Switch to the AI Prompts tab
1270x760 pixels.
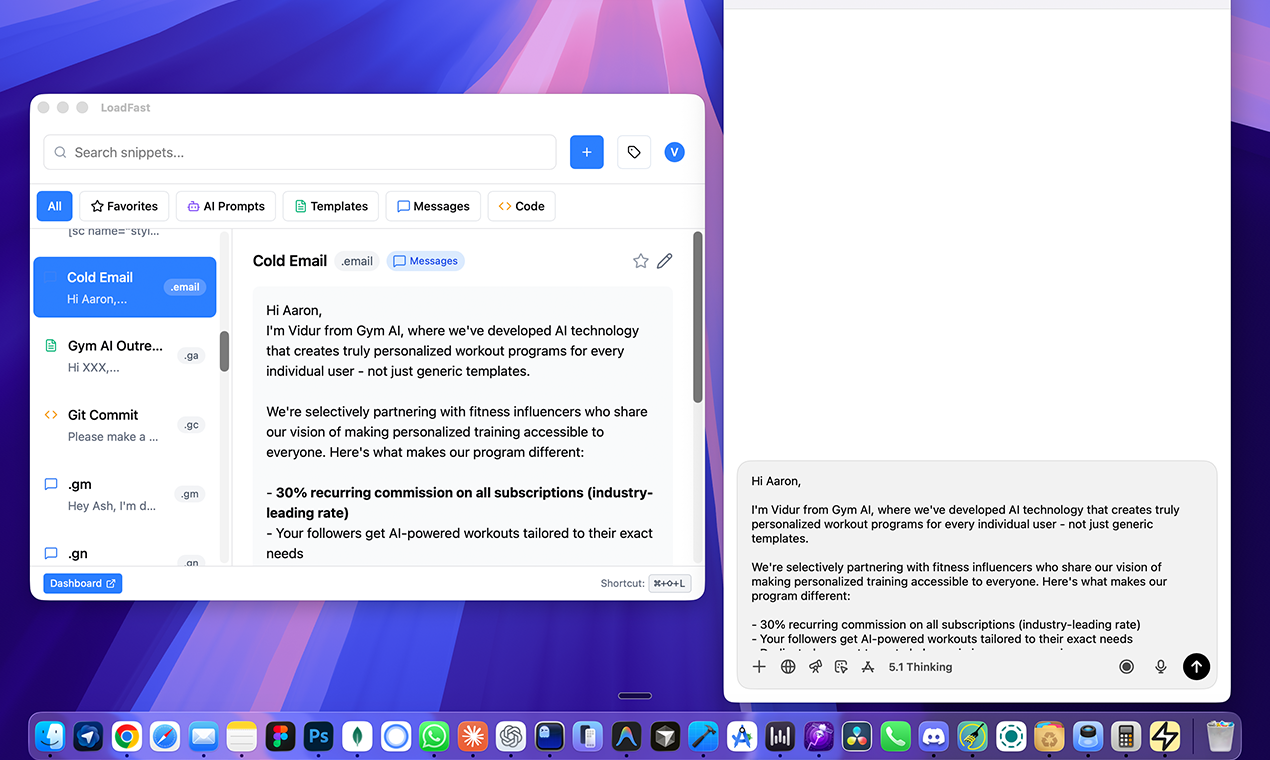click(x=225, y=206)
